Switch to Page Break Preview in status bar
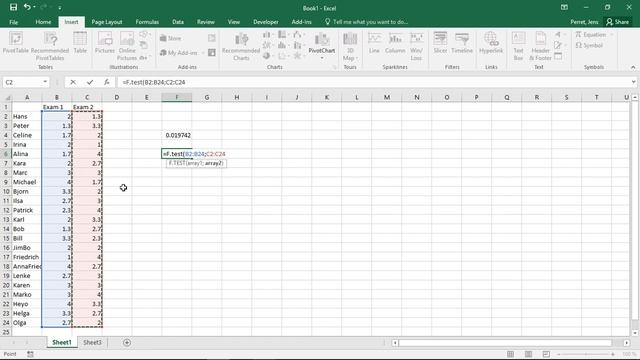This screenshot has width=640, height=360. point(546,354)
